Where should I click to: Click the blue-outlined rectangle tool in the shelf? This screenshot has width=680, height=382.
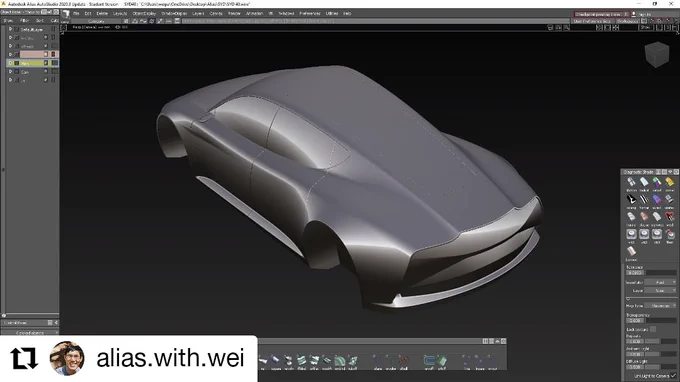coord(429,360)
